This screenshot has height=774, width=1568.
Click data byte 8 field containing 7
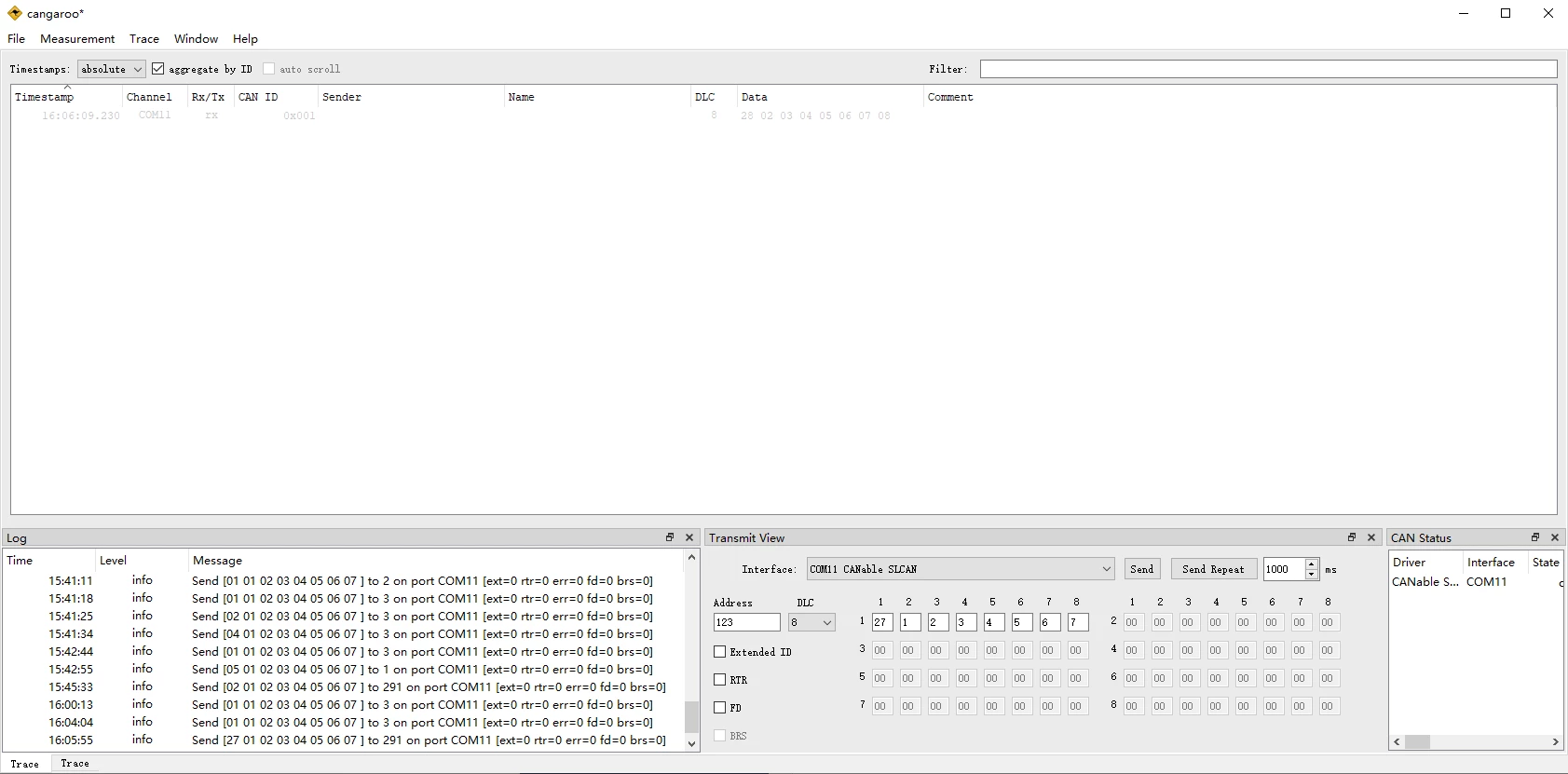tap(1078, 622)
